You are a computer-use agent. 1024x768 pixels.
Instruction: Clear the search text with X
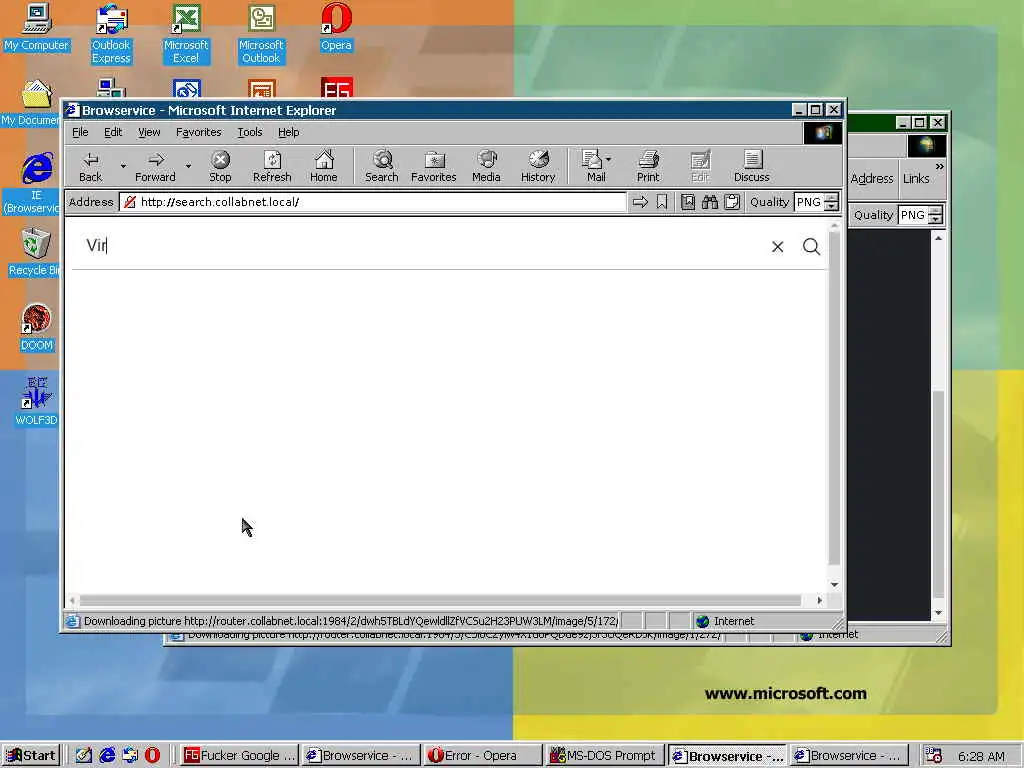(x=777, y=246)
